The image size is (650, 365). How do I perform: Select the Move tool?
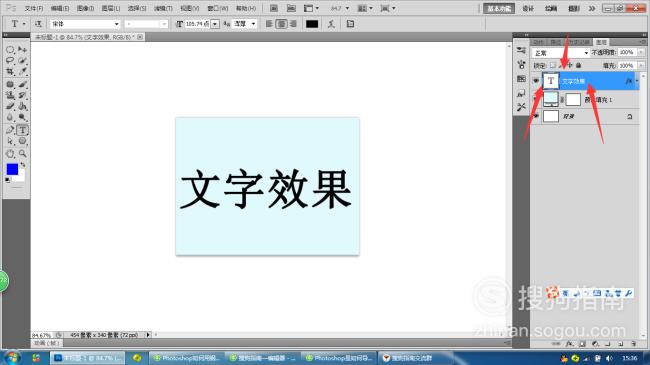(x=22, y=50)
